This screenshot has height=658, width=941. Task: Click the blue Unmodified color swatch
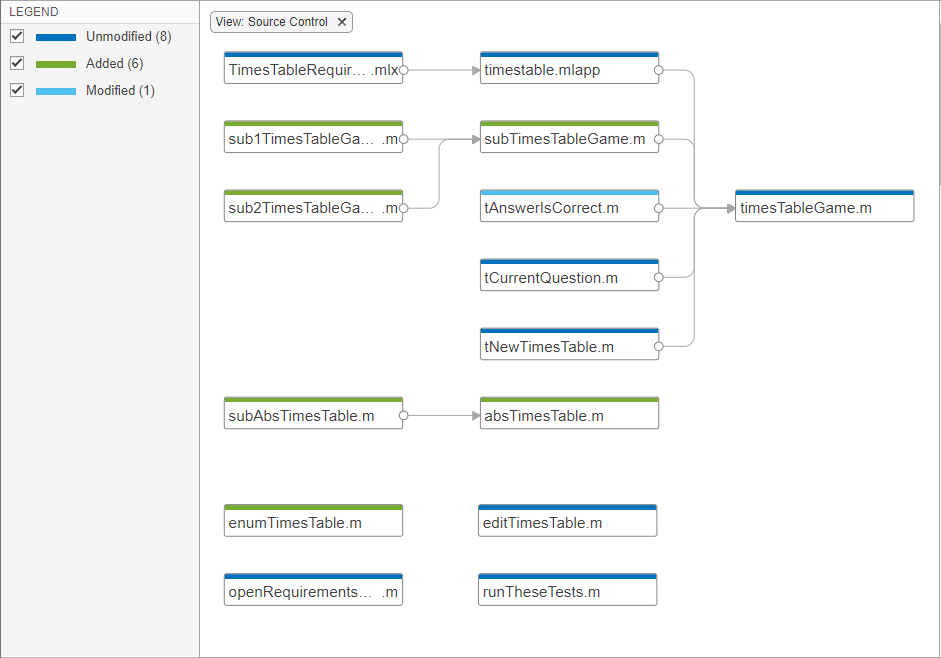pos(56,37)
